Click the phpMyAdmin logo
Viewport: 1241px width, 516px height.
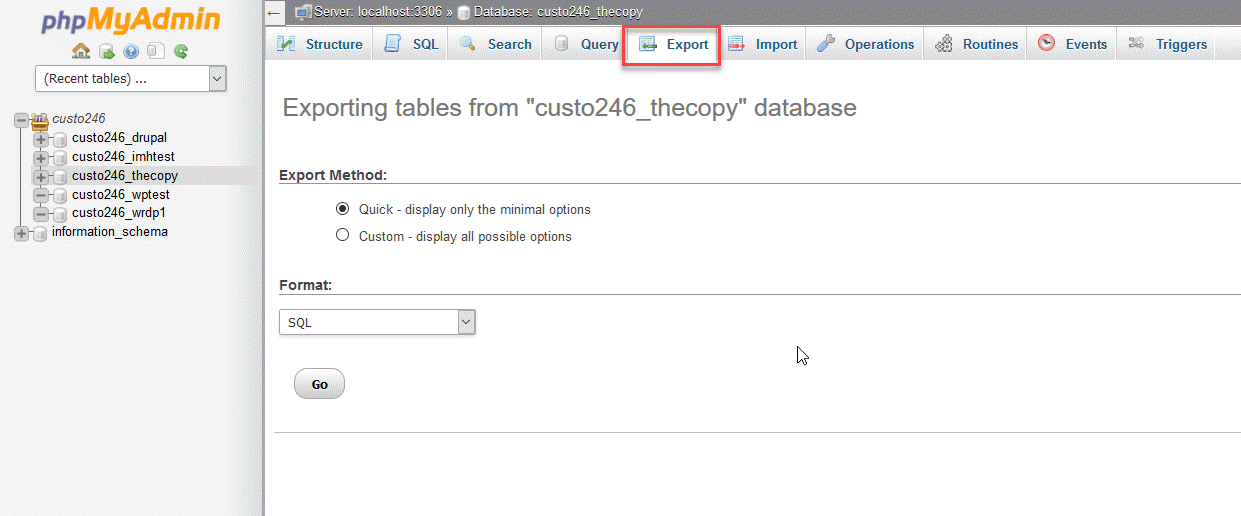[x=130, y=21]
